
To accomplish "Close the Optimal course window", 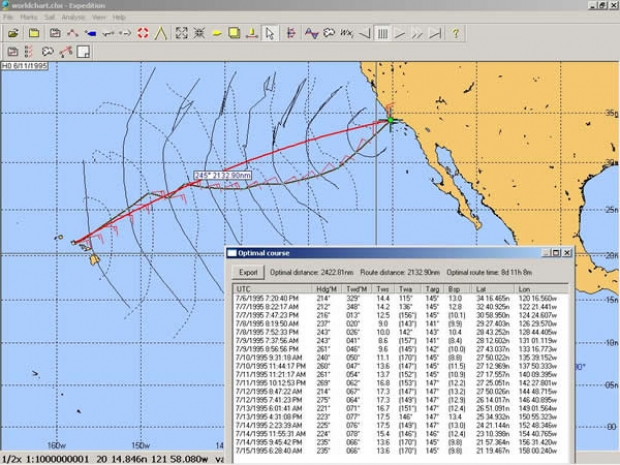I will (x=565, y=254).
